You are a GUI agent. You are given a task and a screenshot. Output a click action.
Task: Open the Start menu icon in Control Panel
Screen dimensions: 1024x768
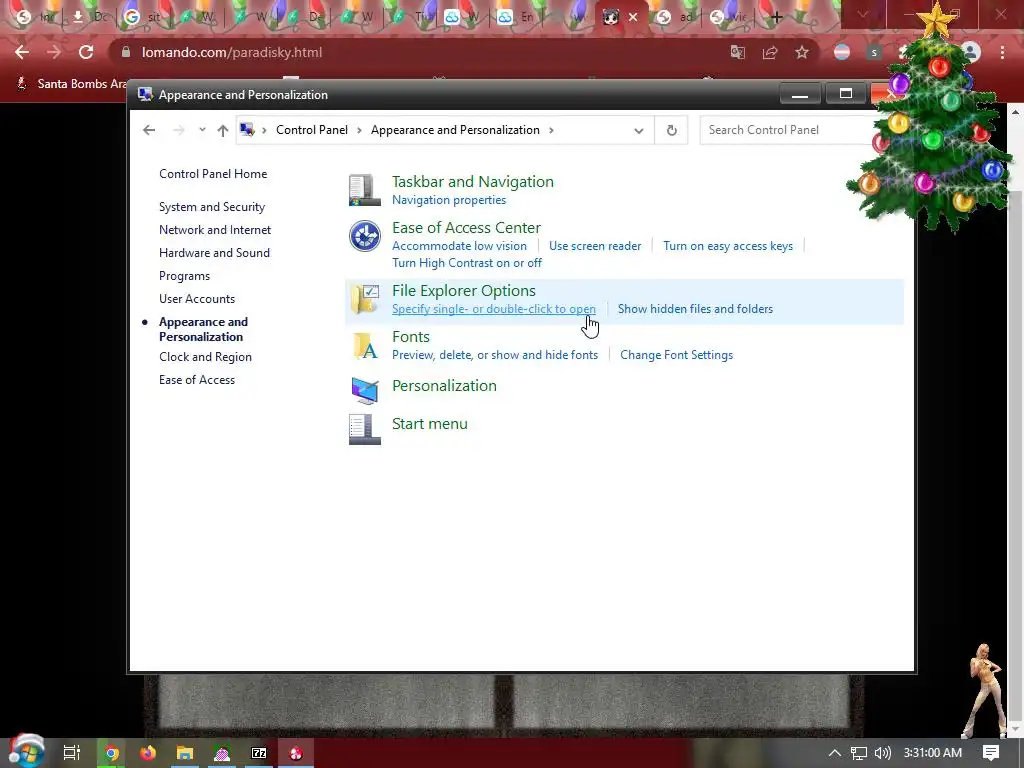(x=364, y=429)
